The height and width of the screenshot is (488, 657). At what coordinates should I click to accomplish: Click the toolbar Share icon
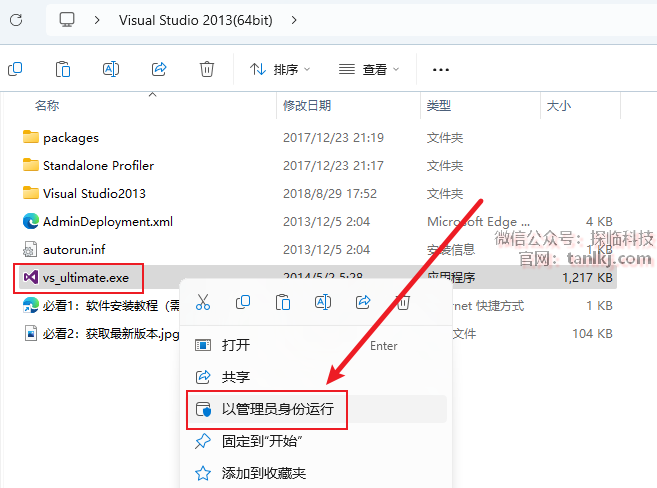pos(159,69)
